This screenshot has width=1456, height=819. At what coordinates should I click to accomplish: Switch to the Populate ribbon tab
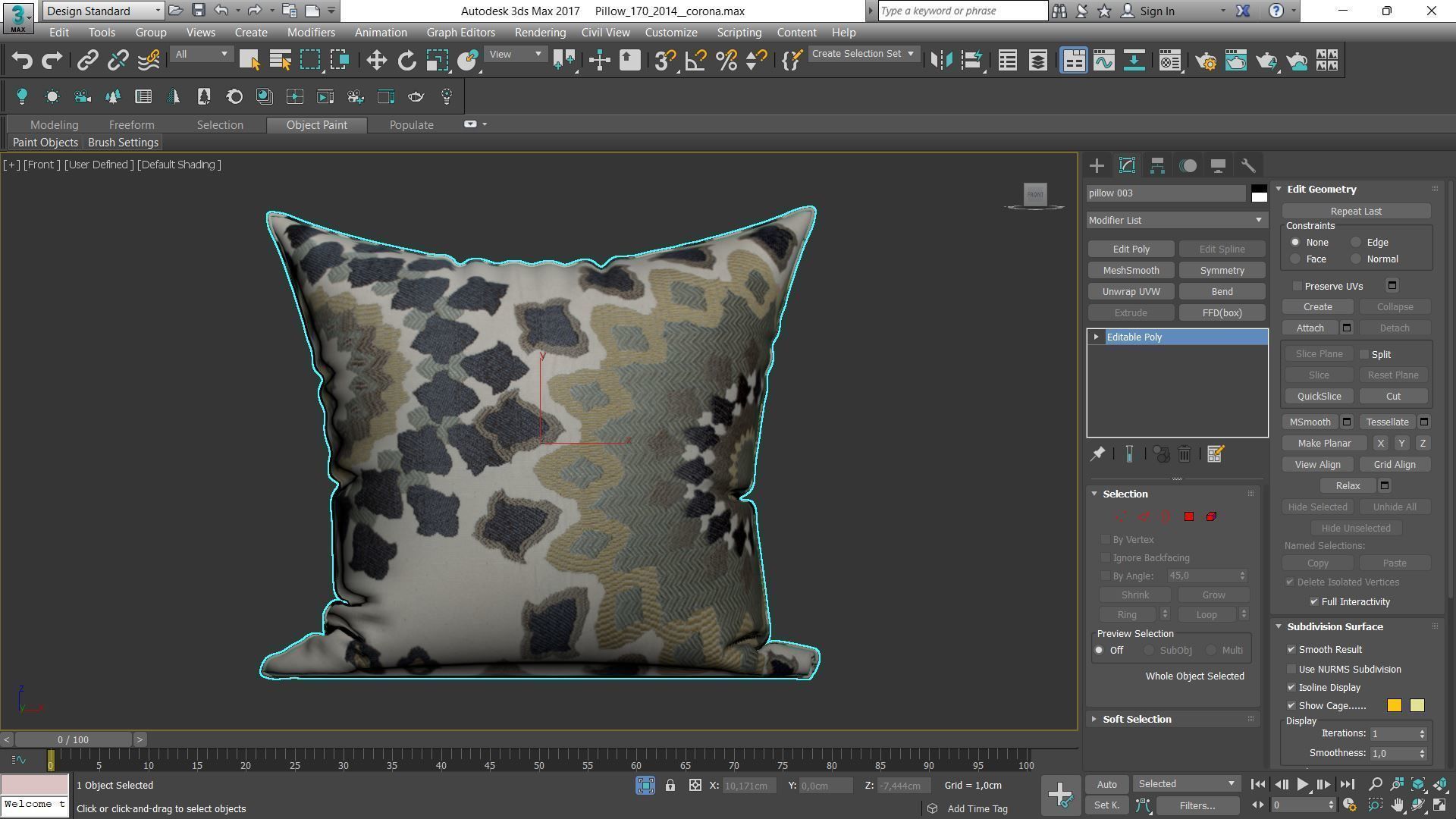(x=411, y=125)
